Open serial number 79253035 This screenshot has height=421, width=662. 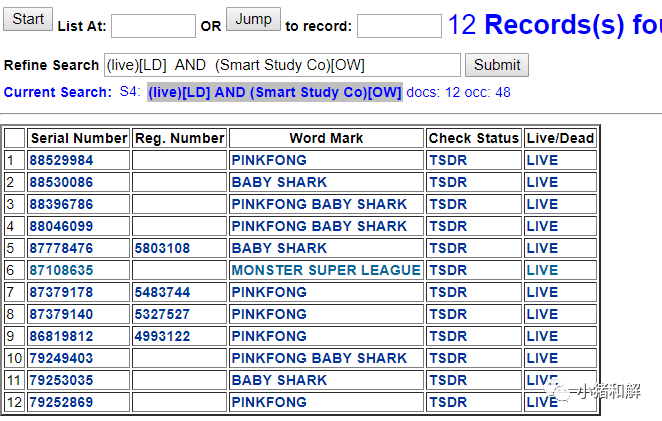coord(61,380)
